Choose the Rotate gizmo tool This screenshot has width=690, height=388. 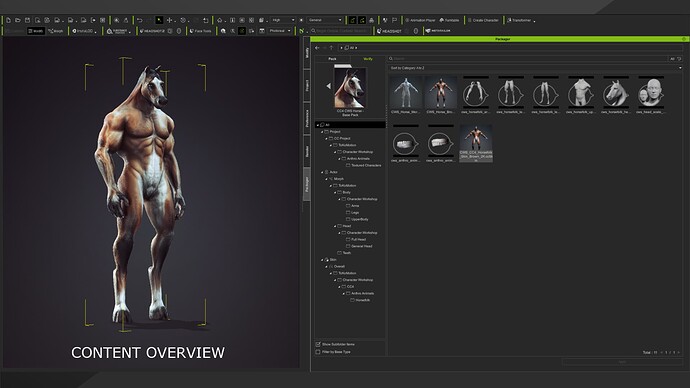click(x=183, y=20)
